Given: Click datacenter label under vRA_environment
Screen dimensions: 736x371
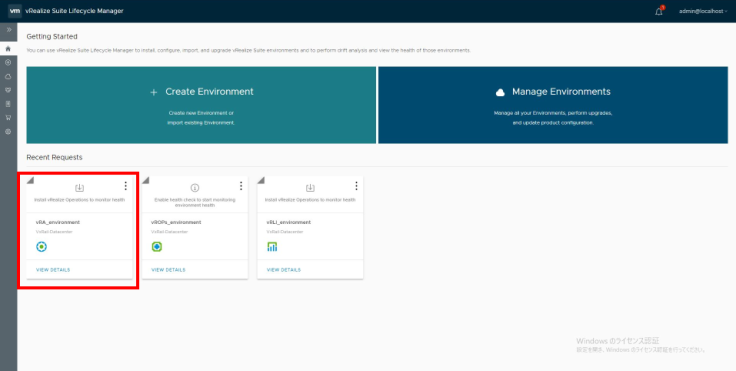Looking at the screenshot, I should click(x=54, y=232).
